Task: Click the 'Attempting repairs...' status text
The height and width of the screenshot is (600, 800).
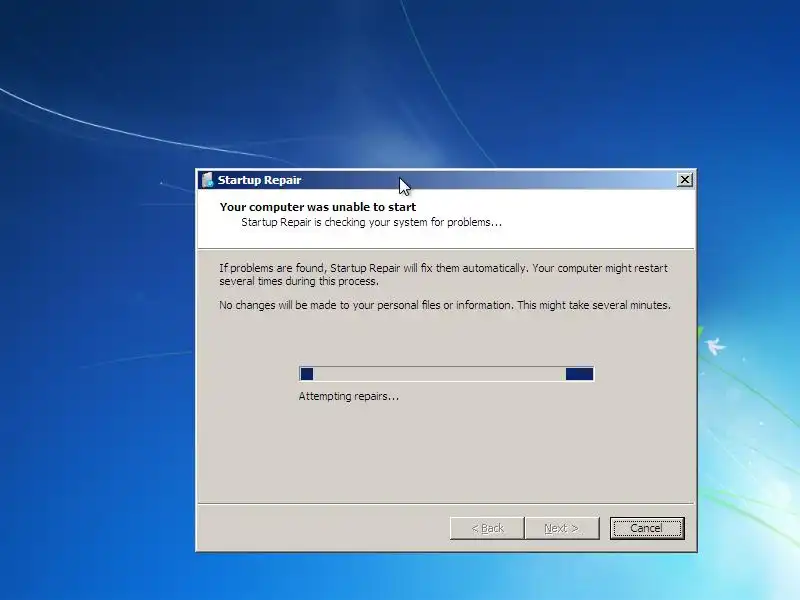Action: (x=348, y=396)
